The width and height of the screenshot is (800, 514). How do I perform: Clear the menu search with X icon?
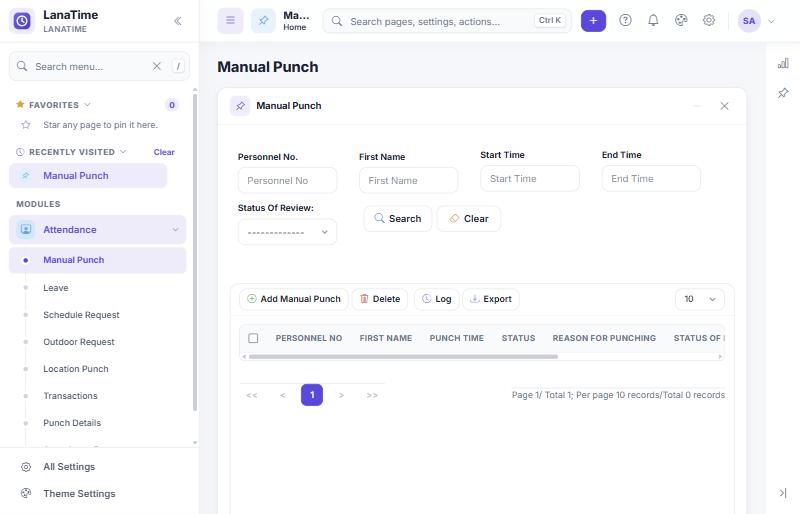[157, 66]
